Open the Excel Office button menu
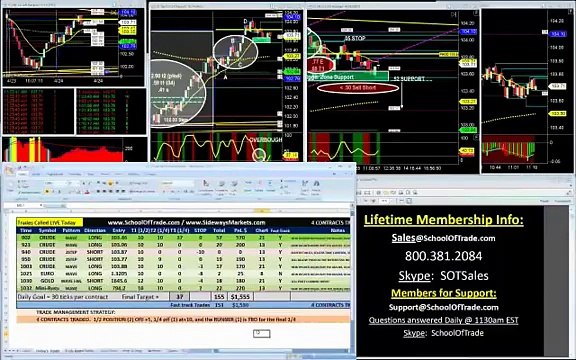576x360 pixels. coord(9,171)
